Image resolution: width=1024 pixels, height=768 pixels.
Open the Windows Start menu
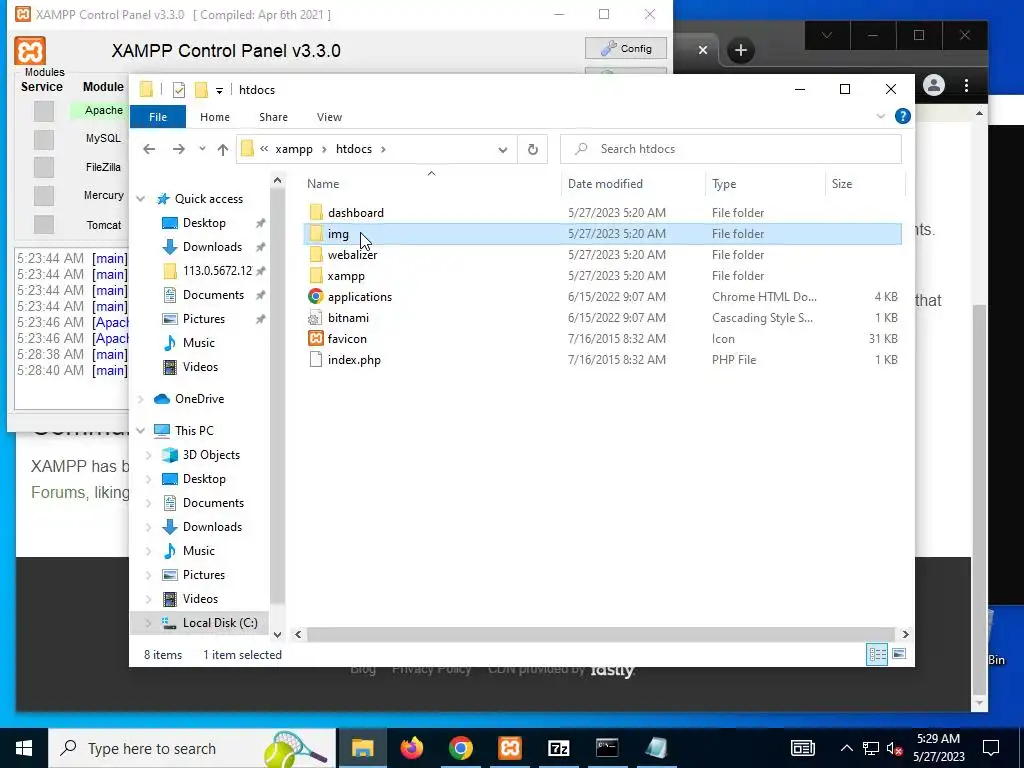pos(24,748)
